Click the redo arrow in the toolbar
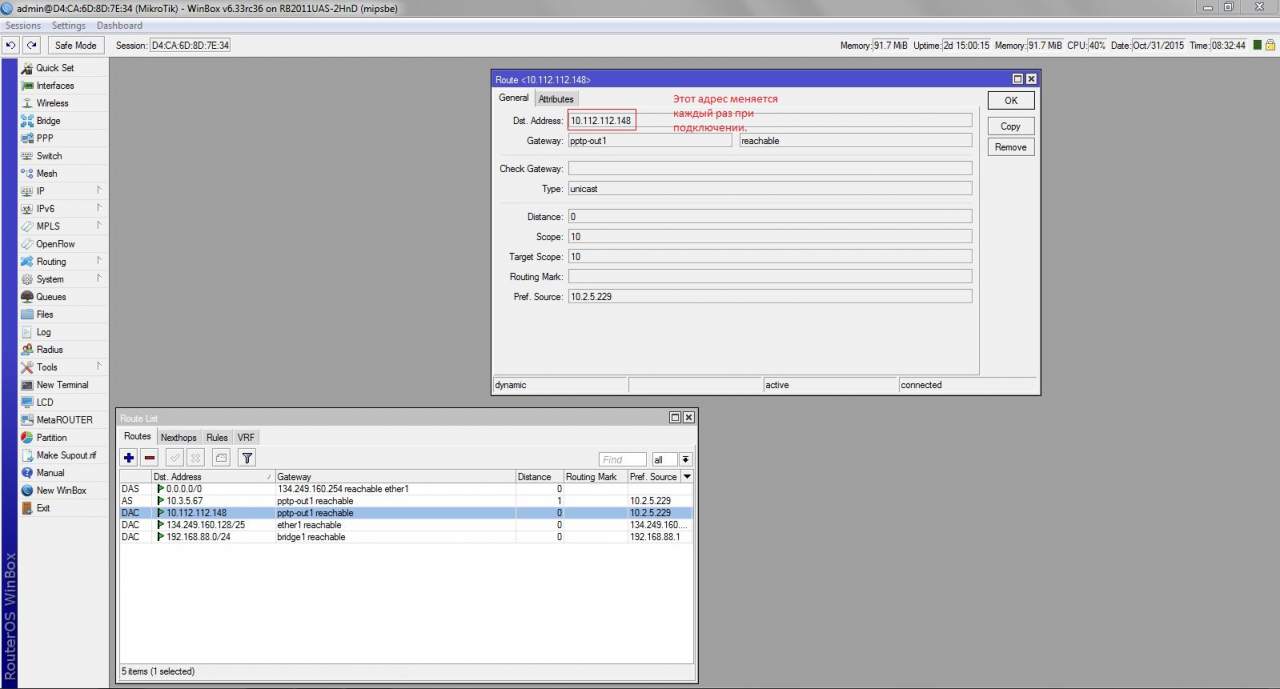The image size is (1280, 689). tap(32, 45)
